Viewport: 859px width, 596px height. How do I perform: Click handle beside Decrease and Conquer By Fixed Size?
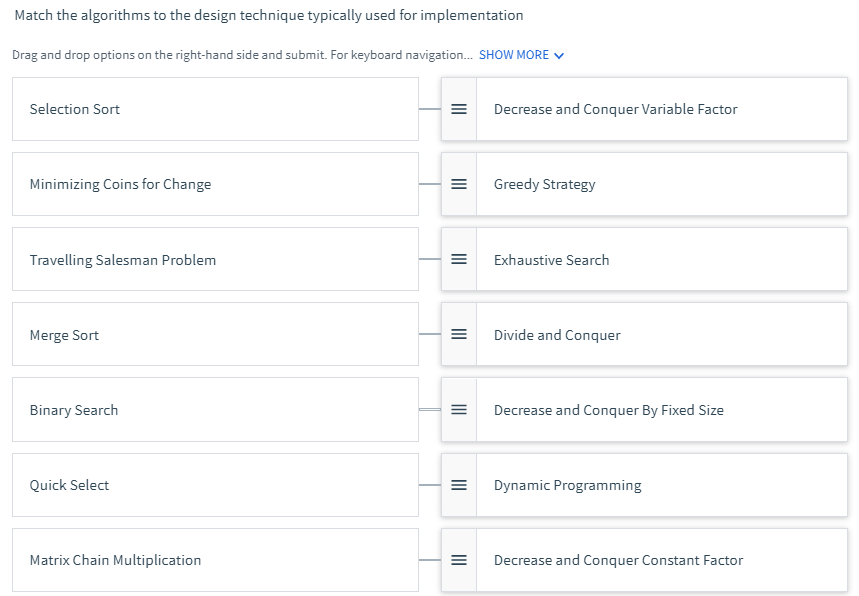point(459,409)
